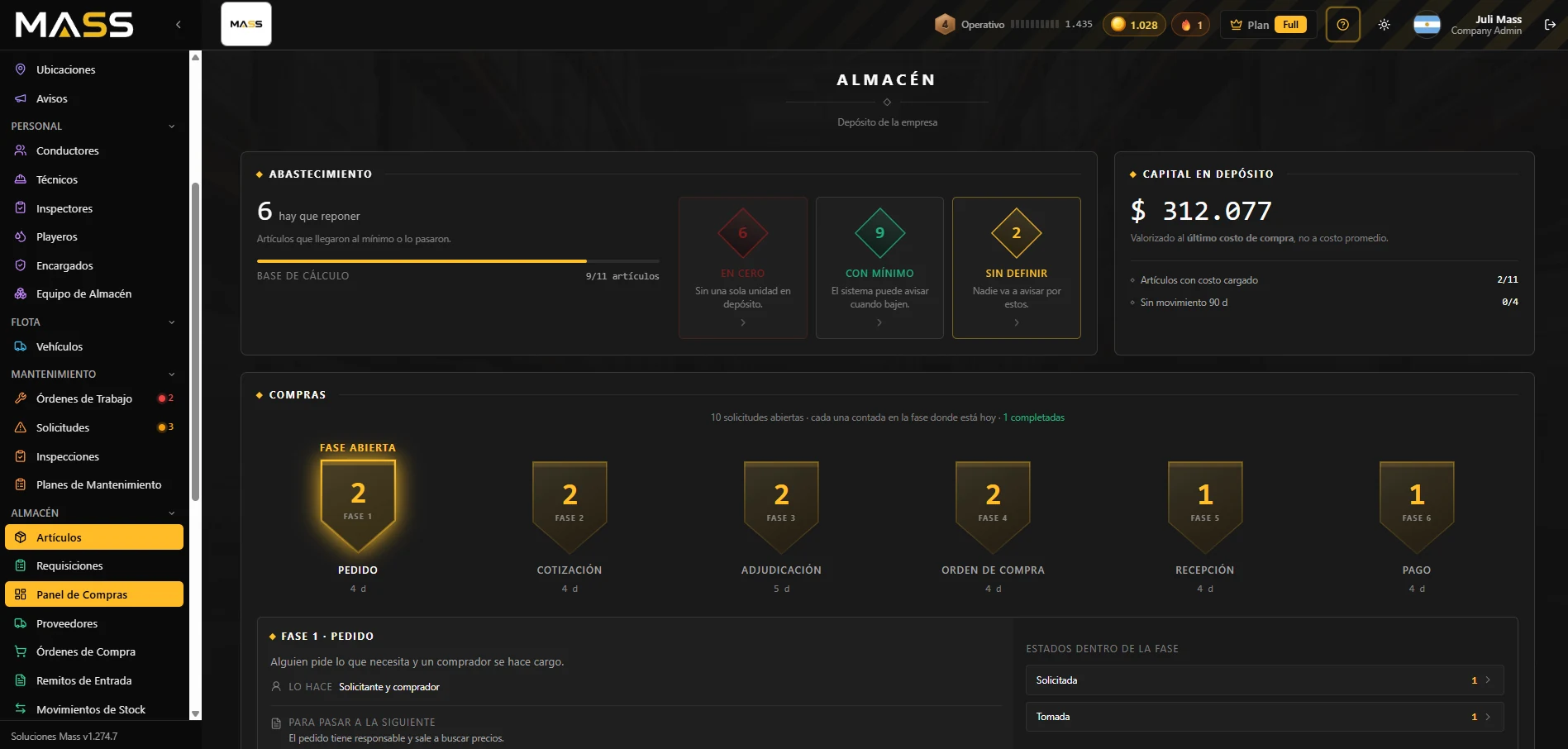This screenshot has height=749, width=1568.
Task: Click the Movimientos de Stock arrows icon
Action: pos(21,709)
